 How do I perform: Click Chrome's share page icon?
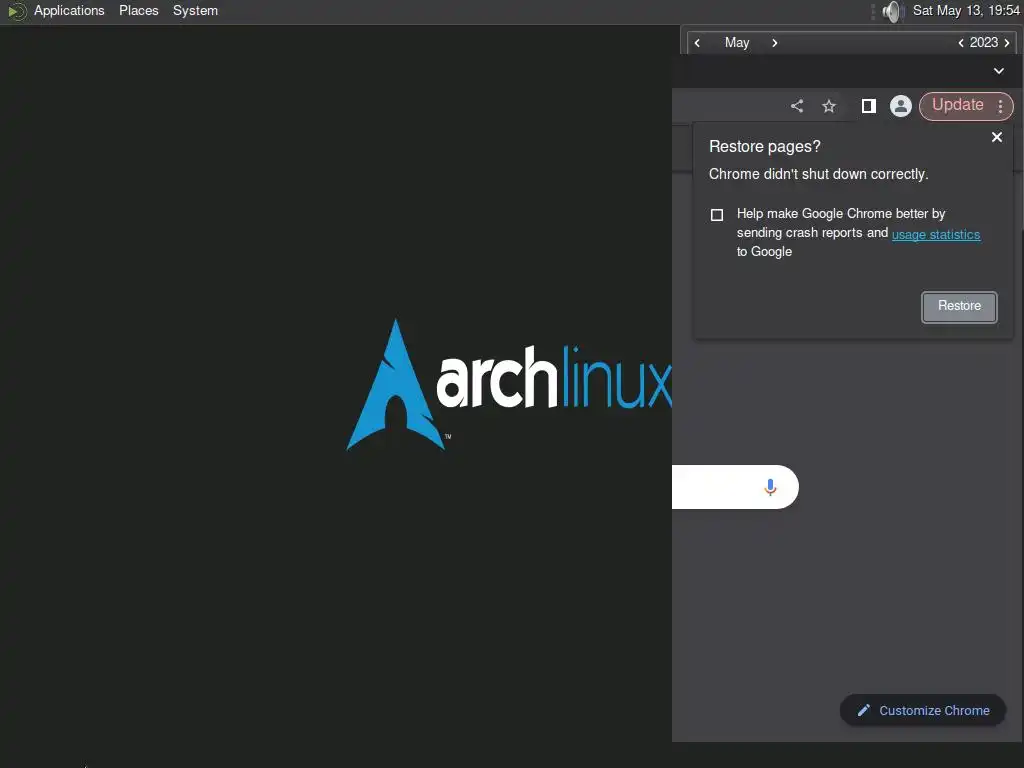(797, 106)
